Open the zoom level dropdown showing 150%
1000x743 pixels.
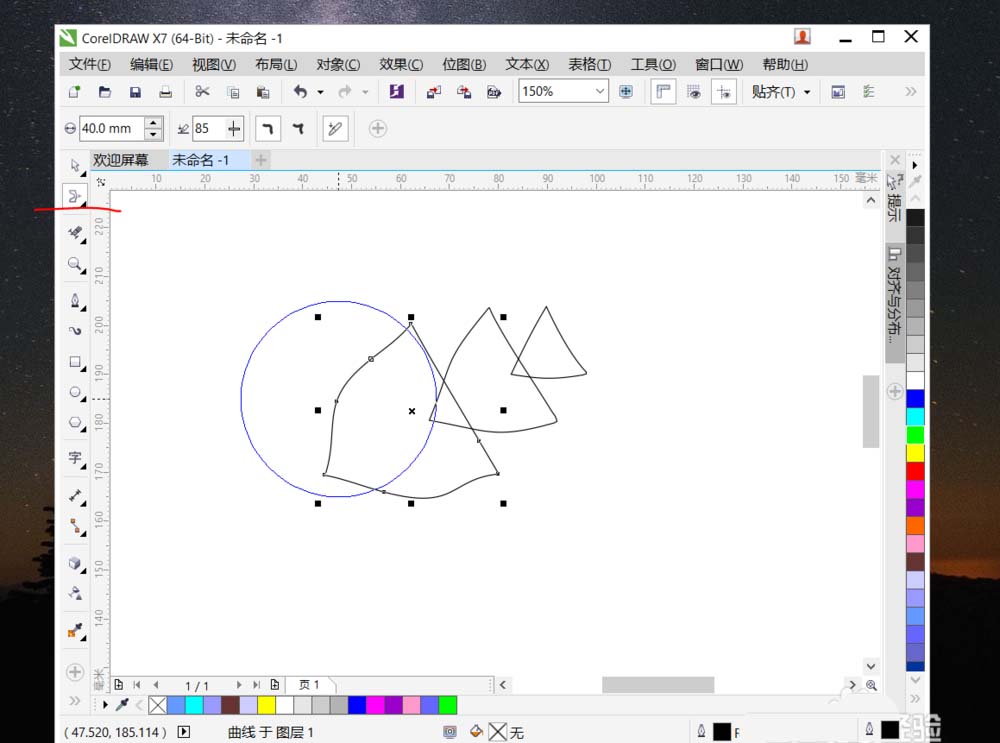600,91
